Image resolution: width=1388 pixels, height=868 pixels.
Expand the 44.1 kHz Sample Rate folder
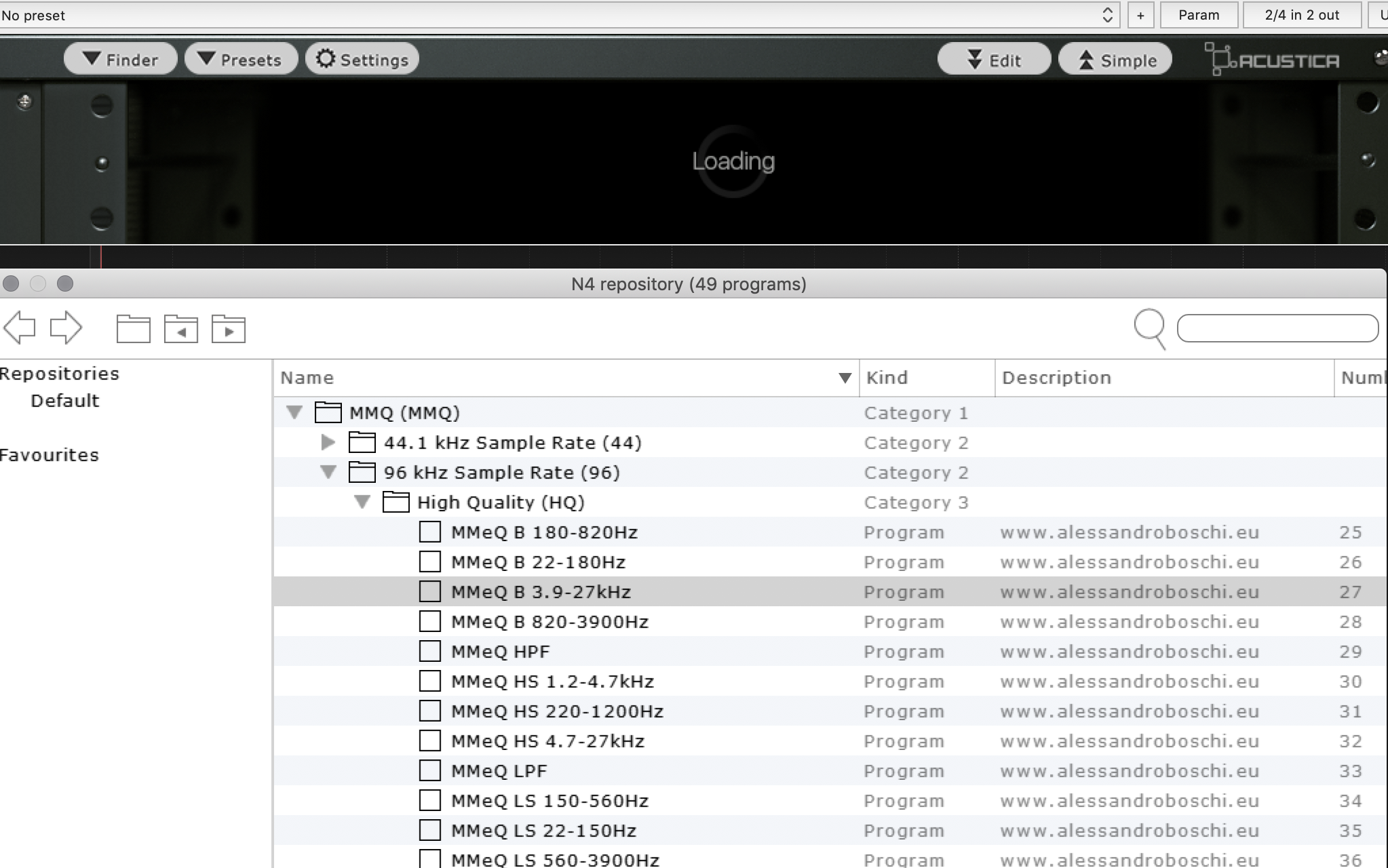(328, 443)
